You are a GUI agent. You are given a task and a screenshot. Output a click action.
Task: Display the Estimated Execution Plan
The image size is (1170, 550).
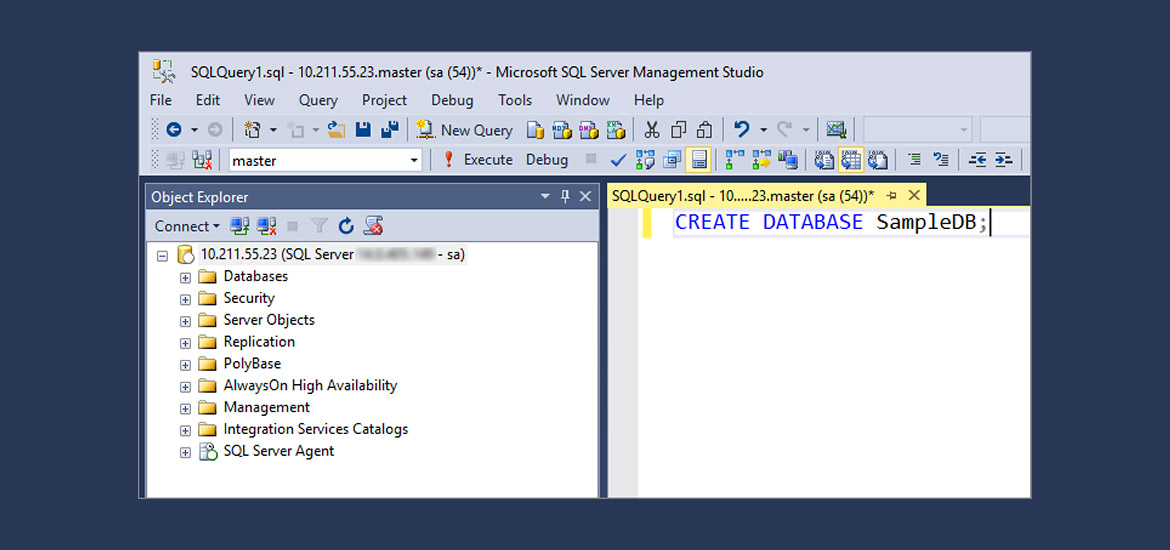click(645, 160)
